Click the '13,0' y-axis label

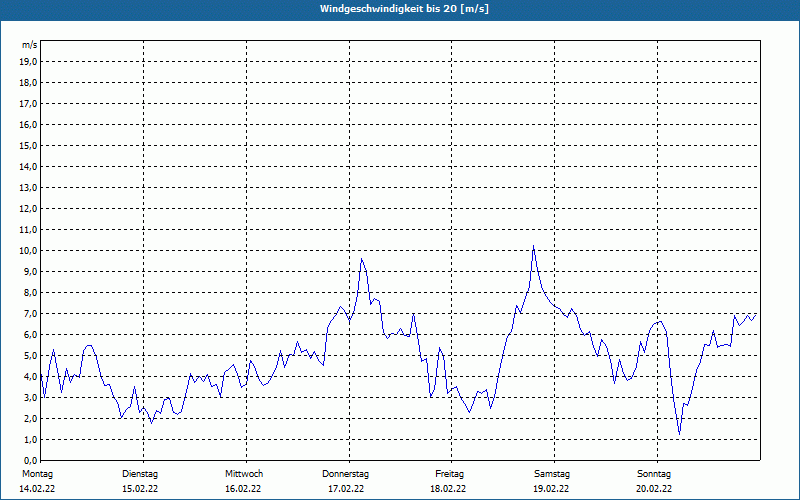(28, 188)
